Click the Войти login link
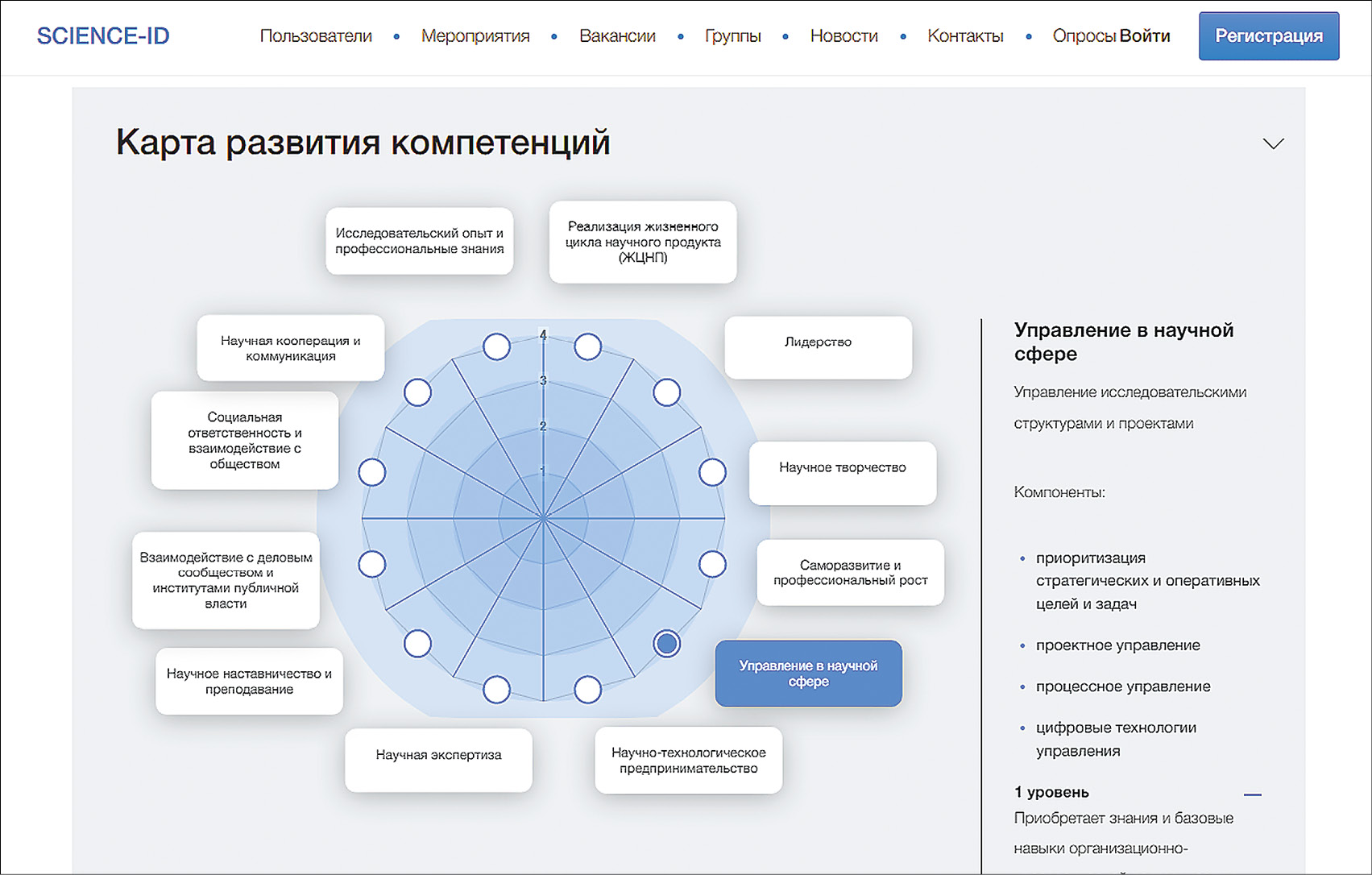Image resolution: width=1372 pixels, height=875 pixels. point(1145,36)
